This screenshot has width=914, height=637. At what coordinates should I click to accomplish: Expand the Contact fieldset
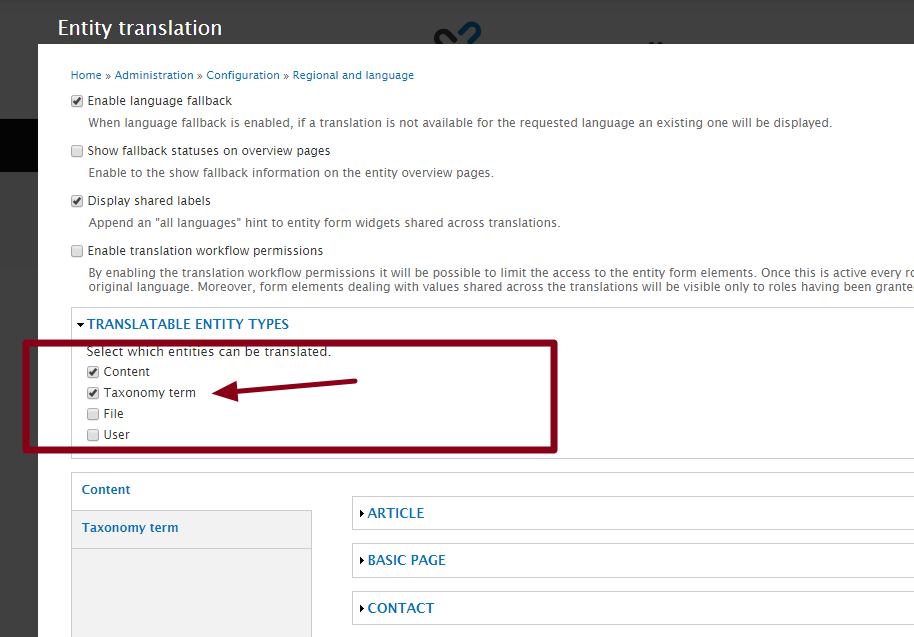tap(400, 608)
